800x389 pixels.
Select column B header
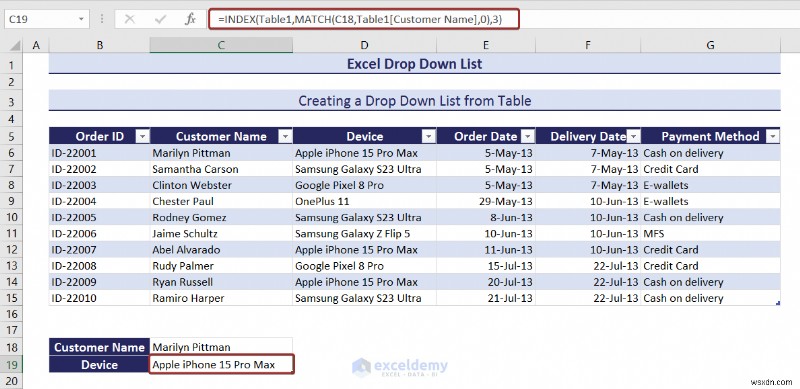coord(100,45)
